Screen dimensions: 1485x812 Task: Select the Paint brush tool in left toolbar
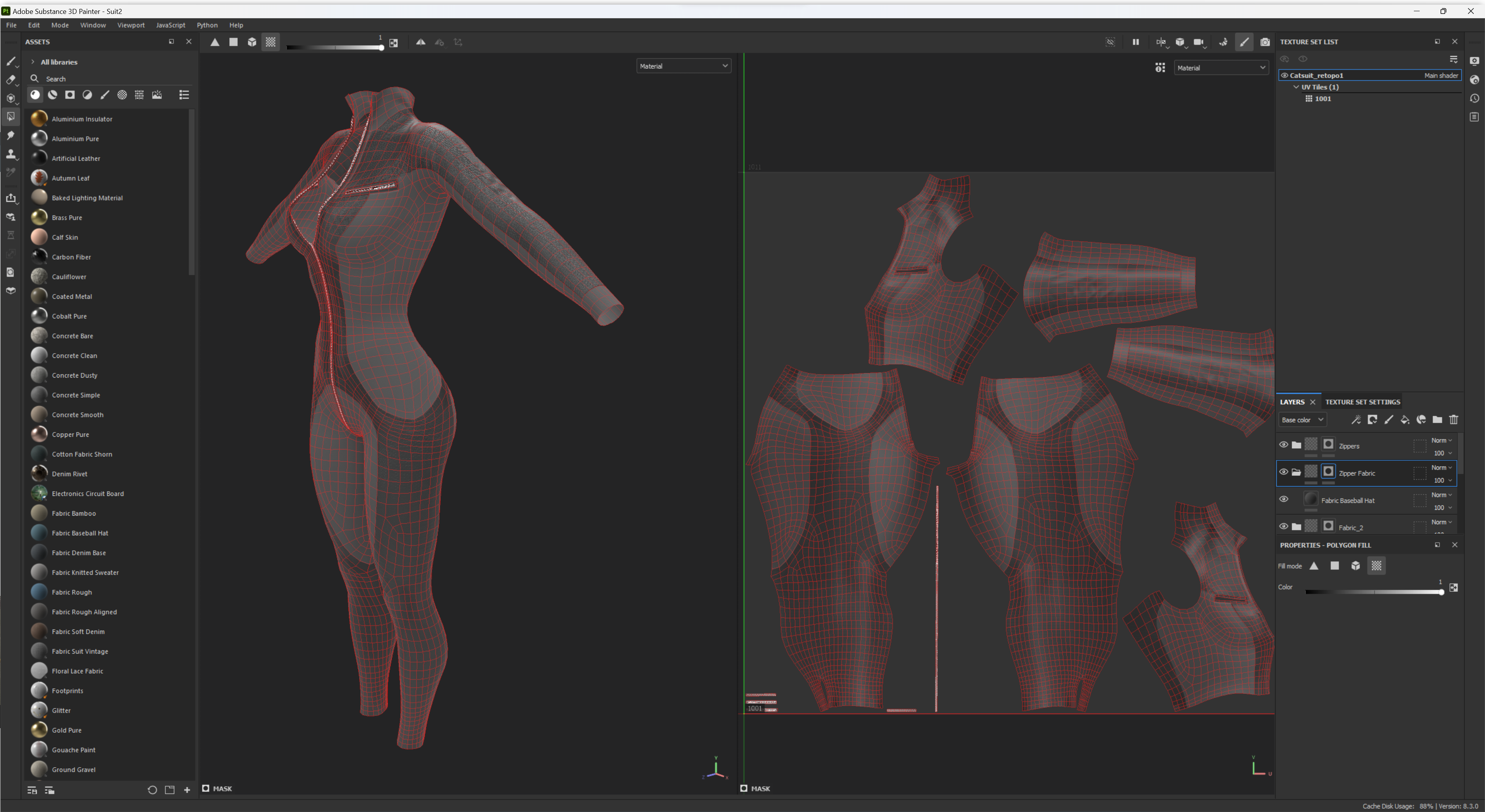click(11, 61)
